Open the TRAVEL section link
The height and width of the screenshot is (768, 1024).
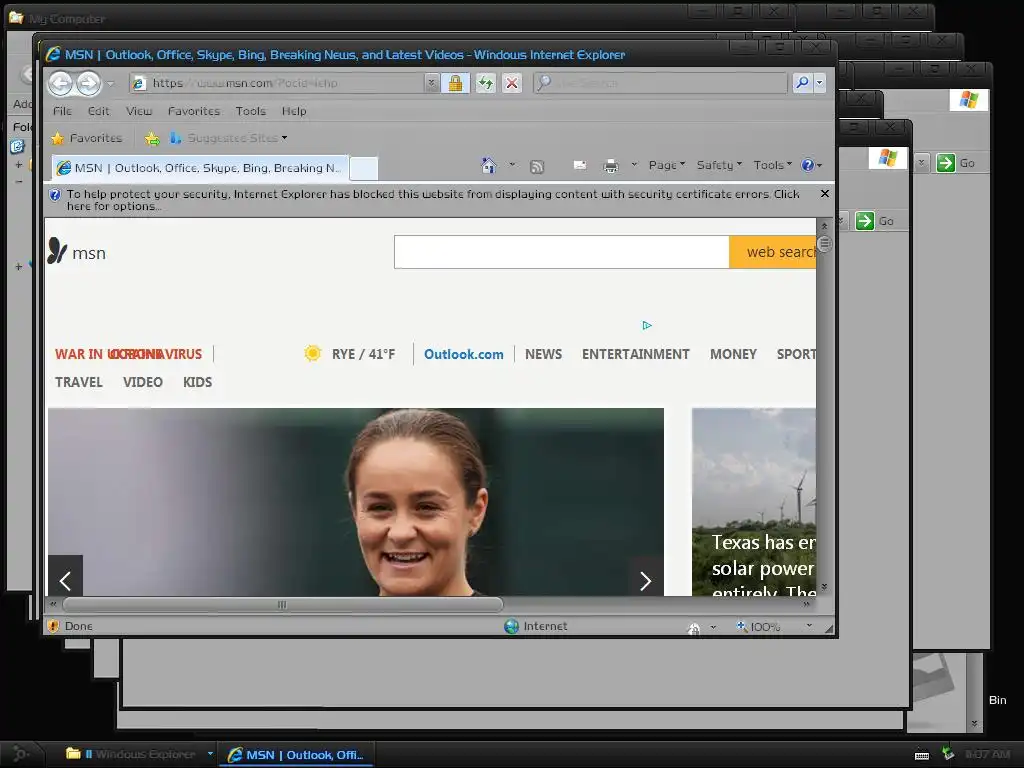tap(78, 382)
